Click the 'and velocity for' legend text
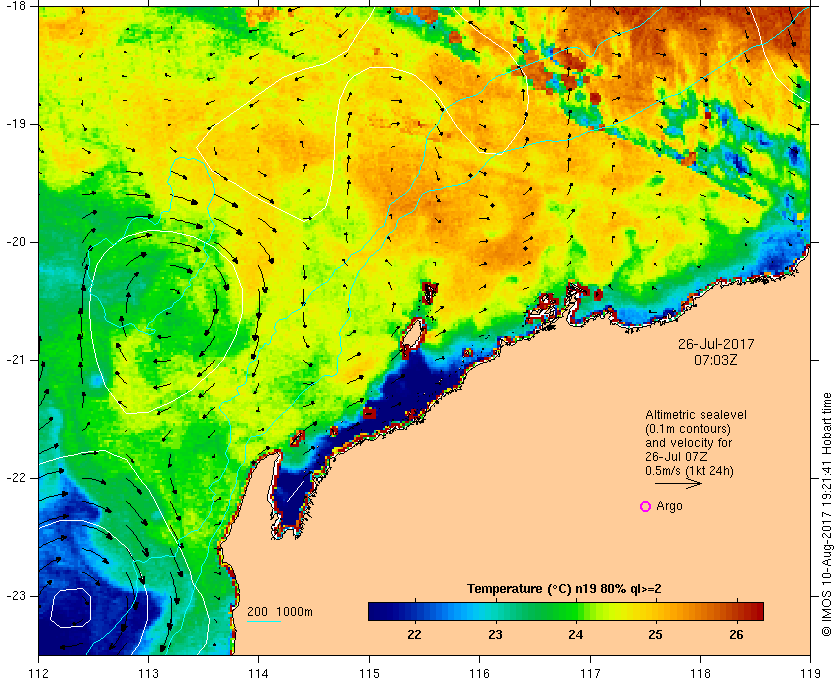Viewport: 840px width, 680px height. point(688,443)
